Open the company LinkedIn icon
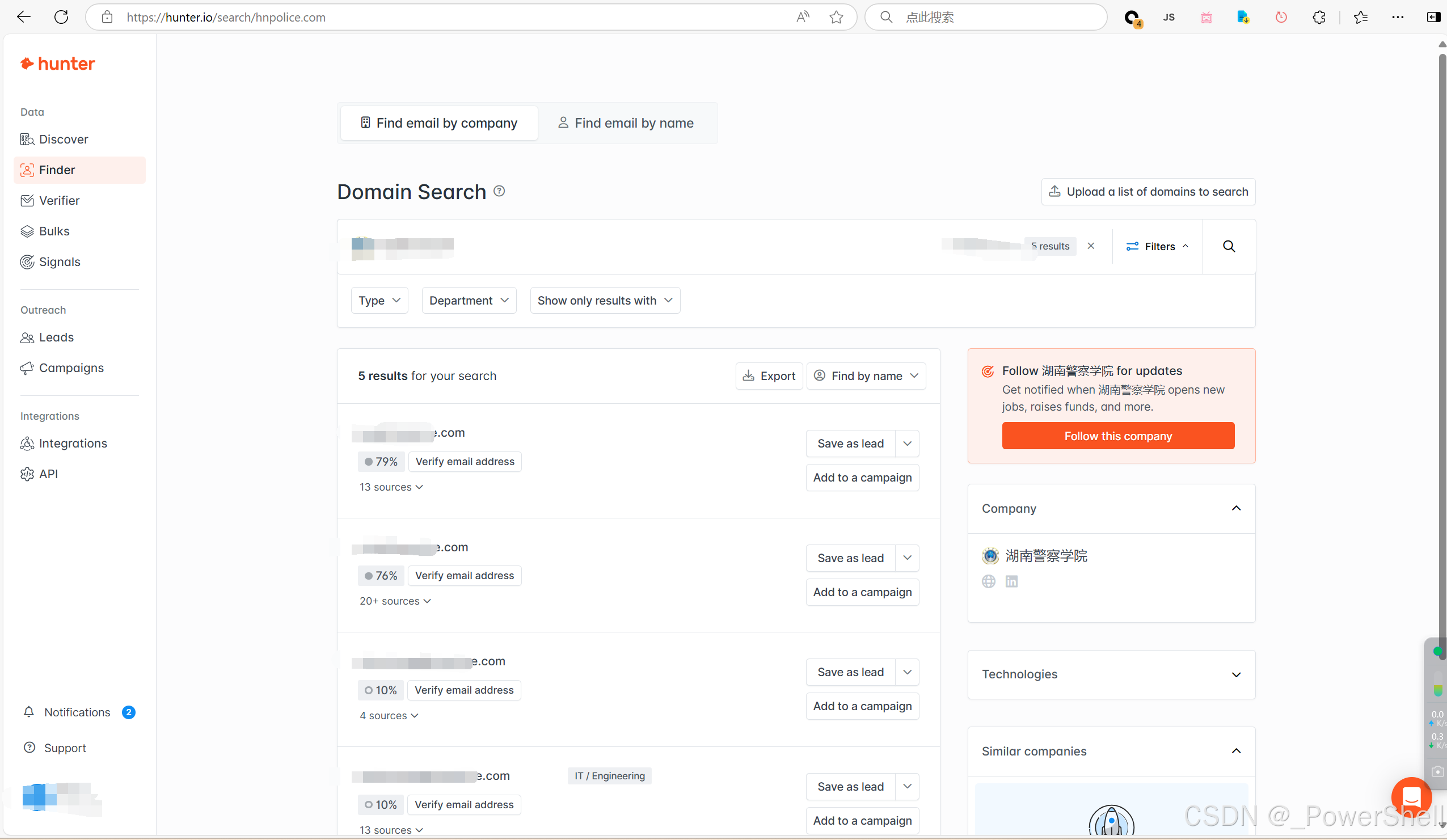Screen dimensions: 1447x840 click(x=1011, y=581)
